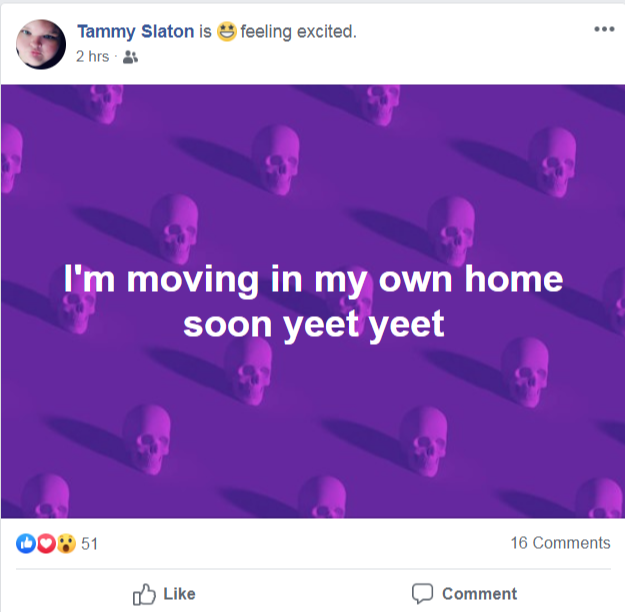Click the friends audience privacy icon

(130, 57)
